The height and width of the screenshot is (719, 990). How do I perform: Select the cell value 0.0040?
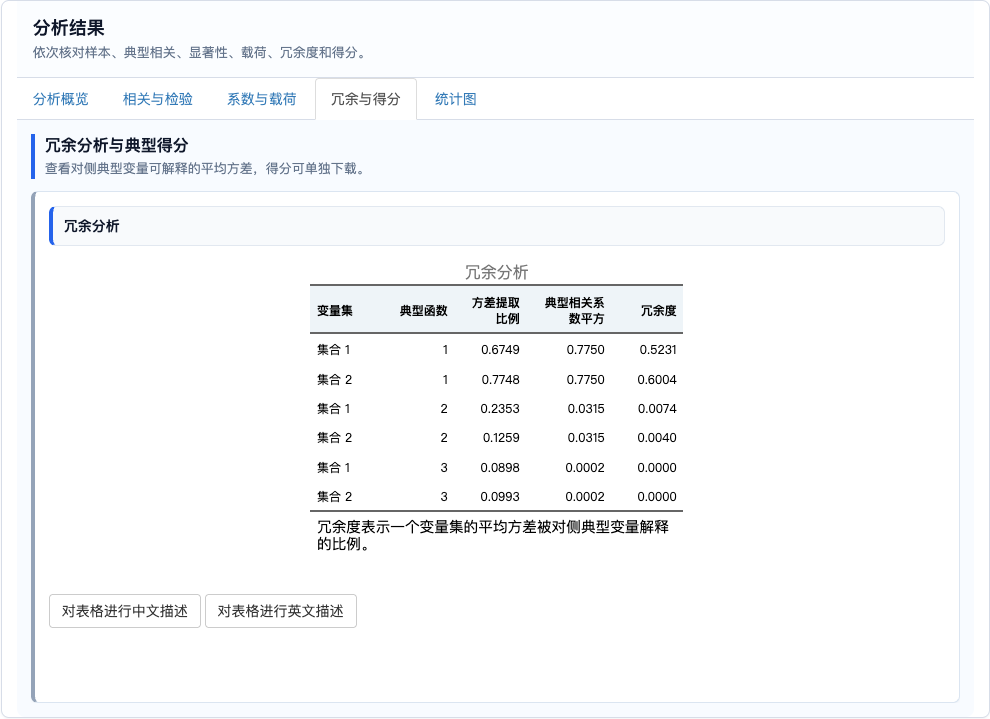pyautogui.click(x=657, y=437)
